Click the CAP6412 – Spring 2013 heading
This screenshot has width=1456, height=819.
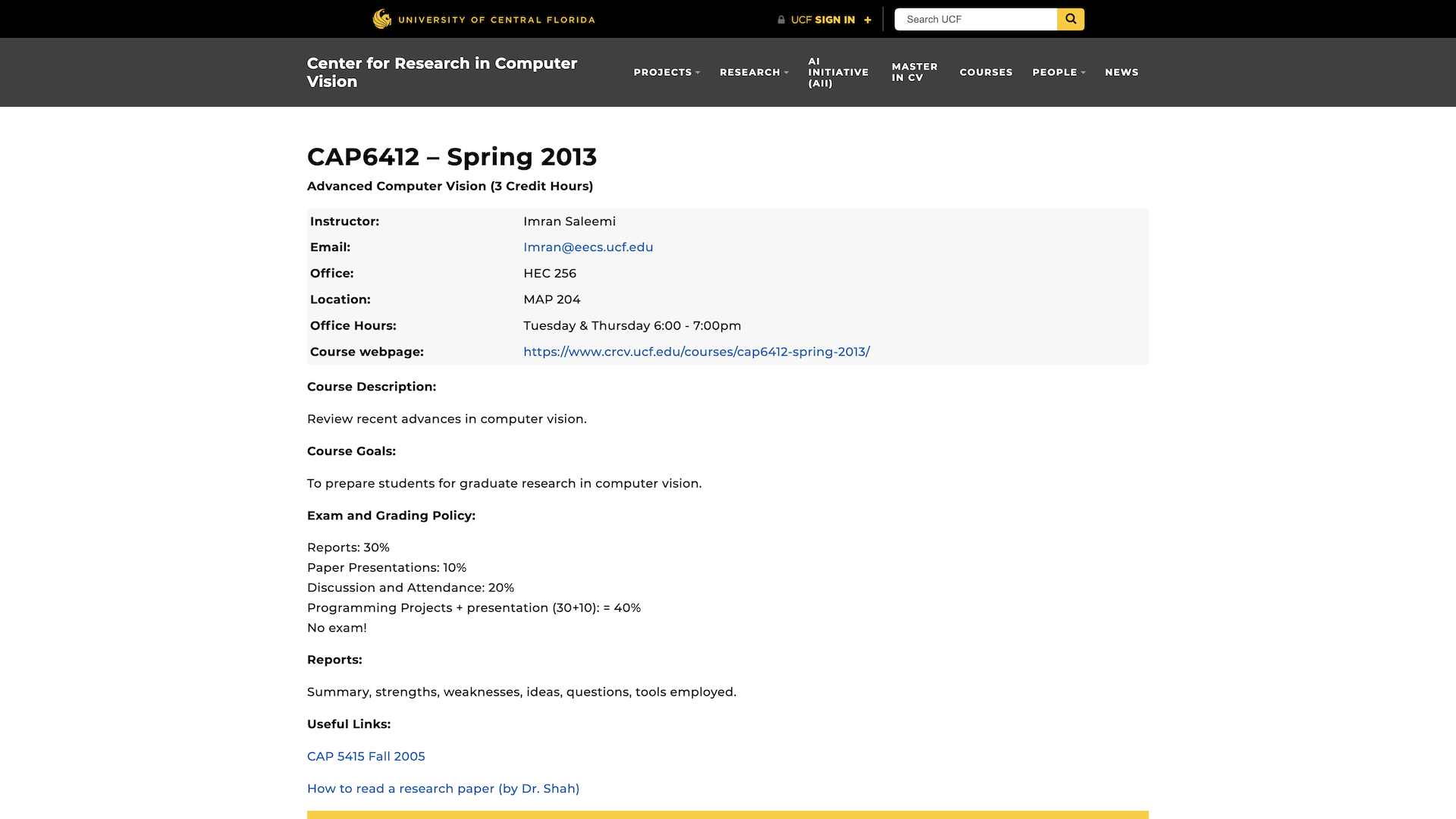(x=452, y=157)
